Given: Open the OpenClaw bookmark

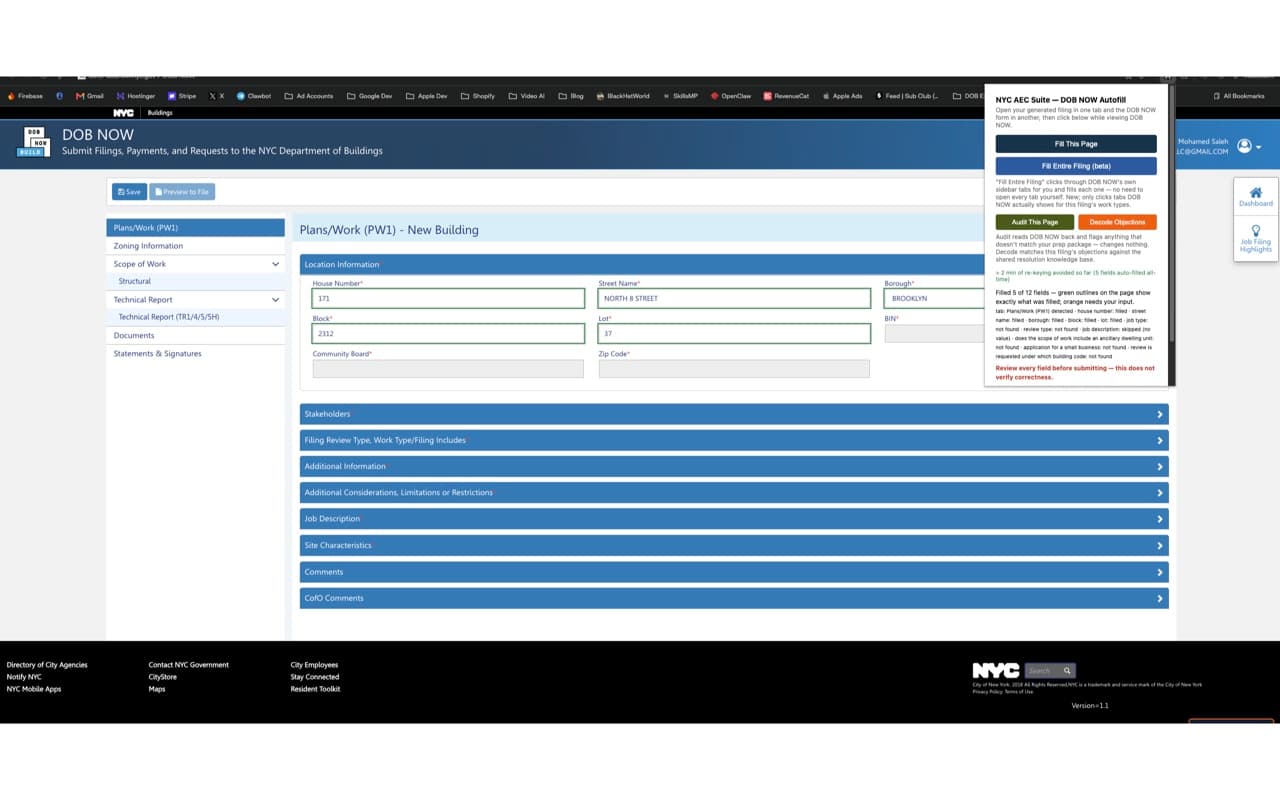Looking at the screenshot, I should (x=731, y=96).
